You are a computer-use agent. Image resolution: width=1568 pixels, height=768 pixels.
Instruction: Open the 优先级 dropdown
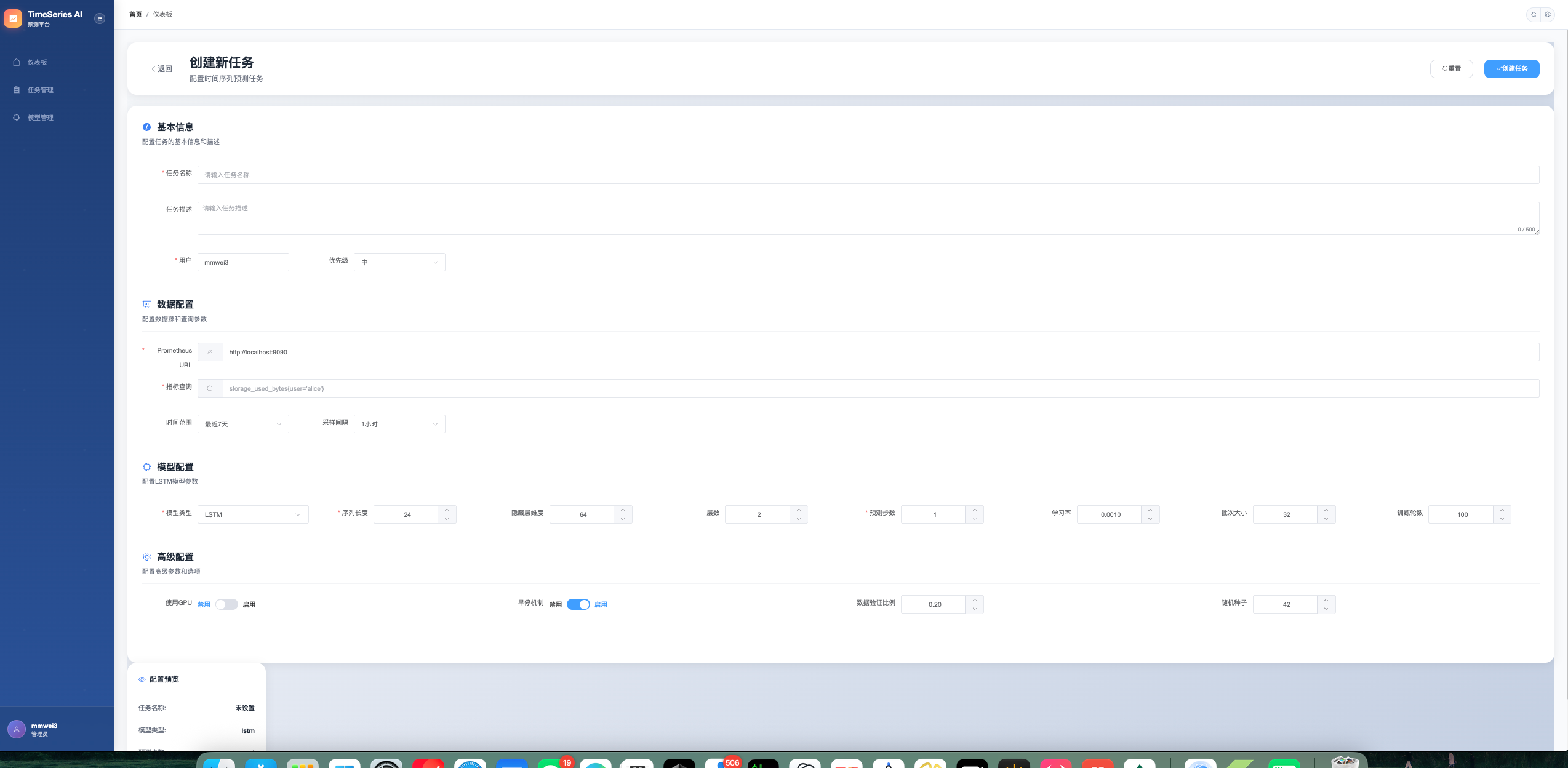coord(399,262)
